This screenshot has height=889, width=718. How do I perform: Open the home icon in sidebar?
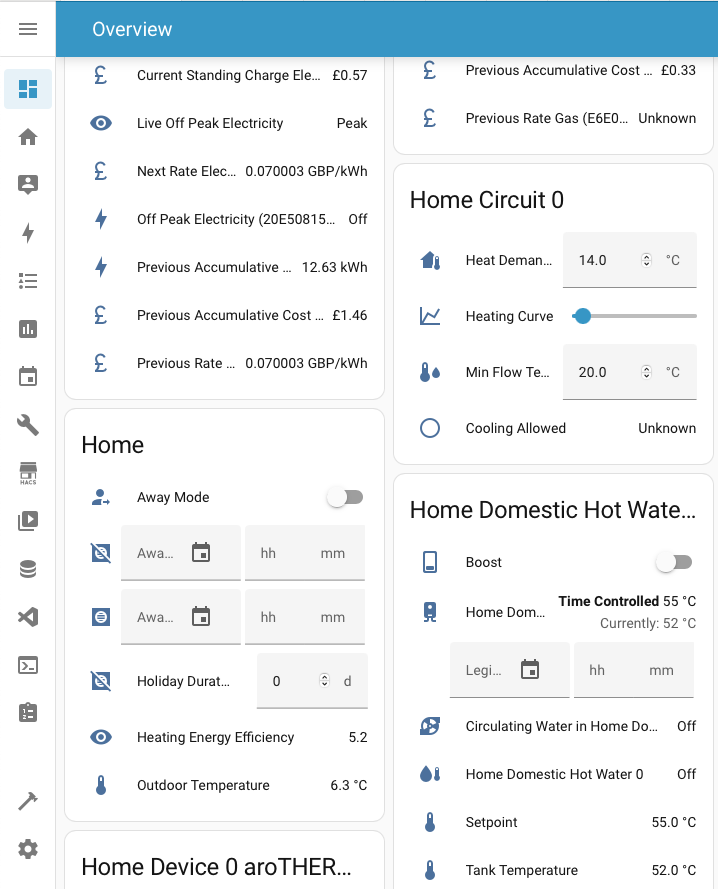click(28, 137)
